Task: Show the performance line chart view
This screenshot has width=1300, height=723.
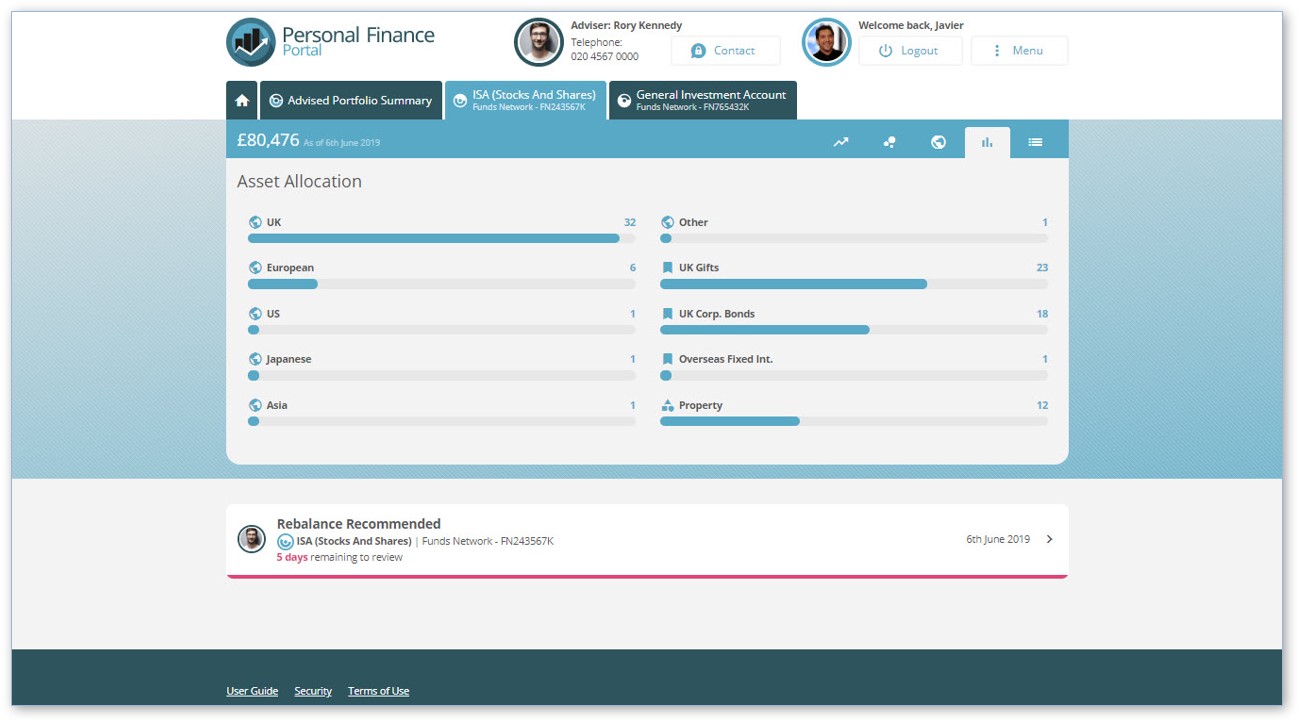Action: click(841, 142)
